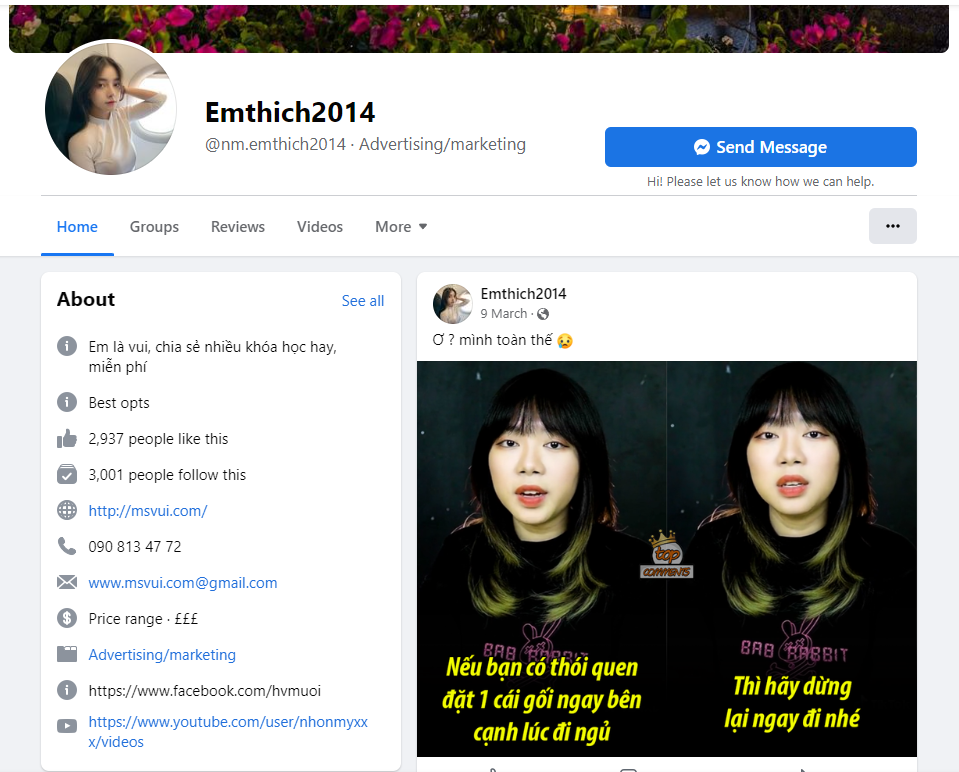Click the YouTube play icon in About
This screenshot has height=772, width=959.
click(67, 726)
